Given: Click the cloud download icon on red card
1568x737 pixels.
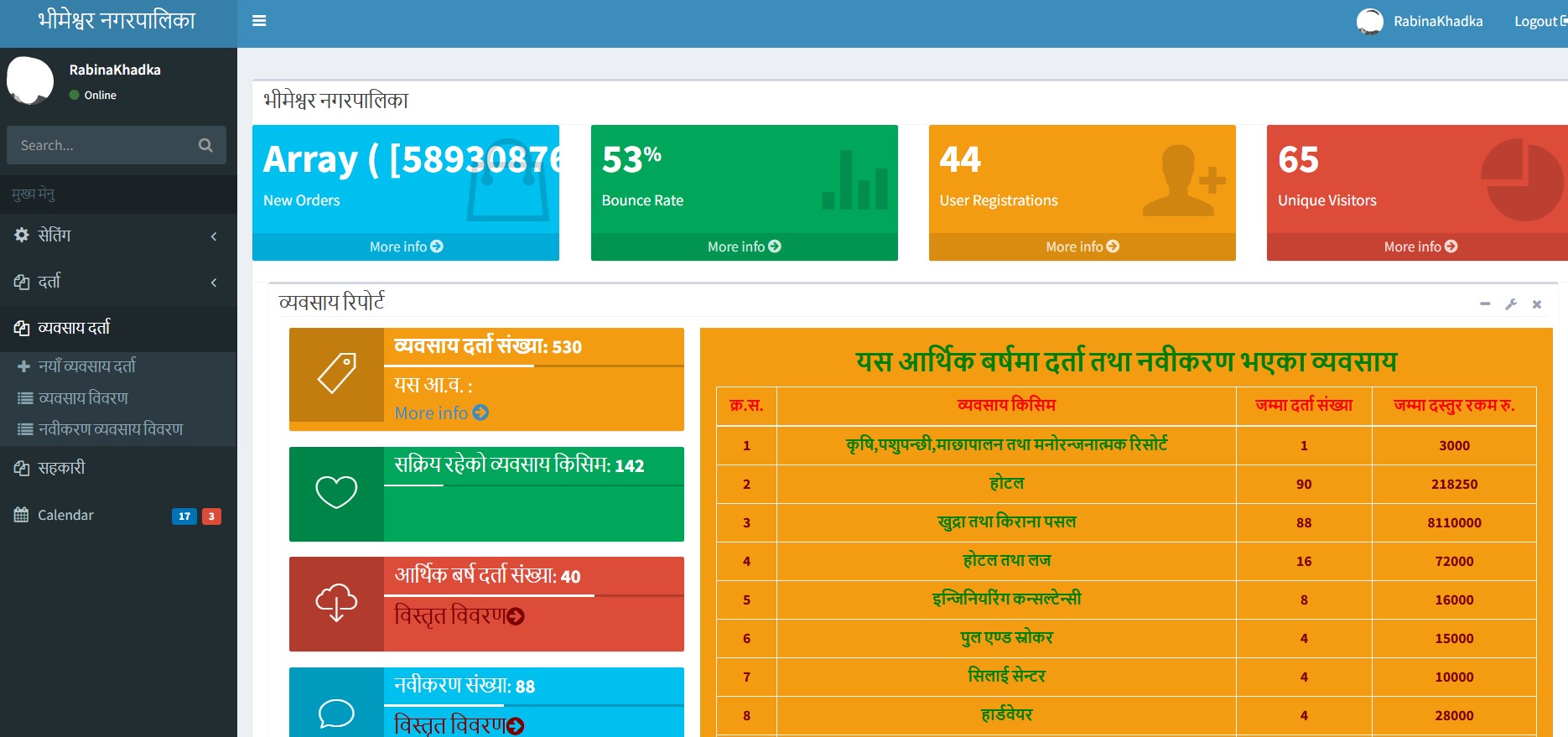Looking at the screenshot, I should [x=336, y=603].
